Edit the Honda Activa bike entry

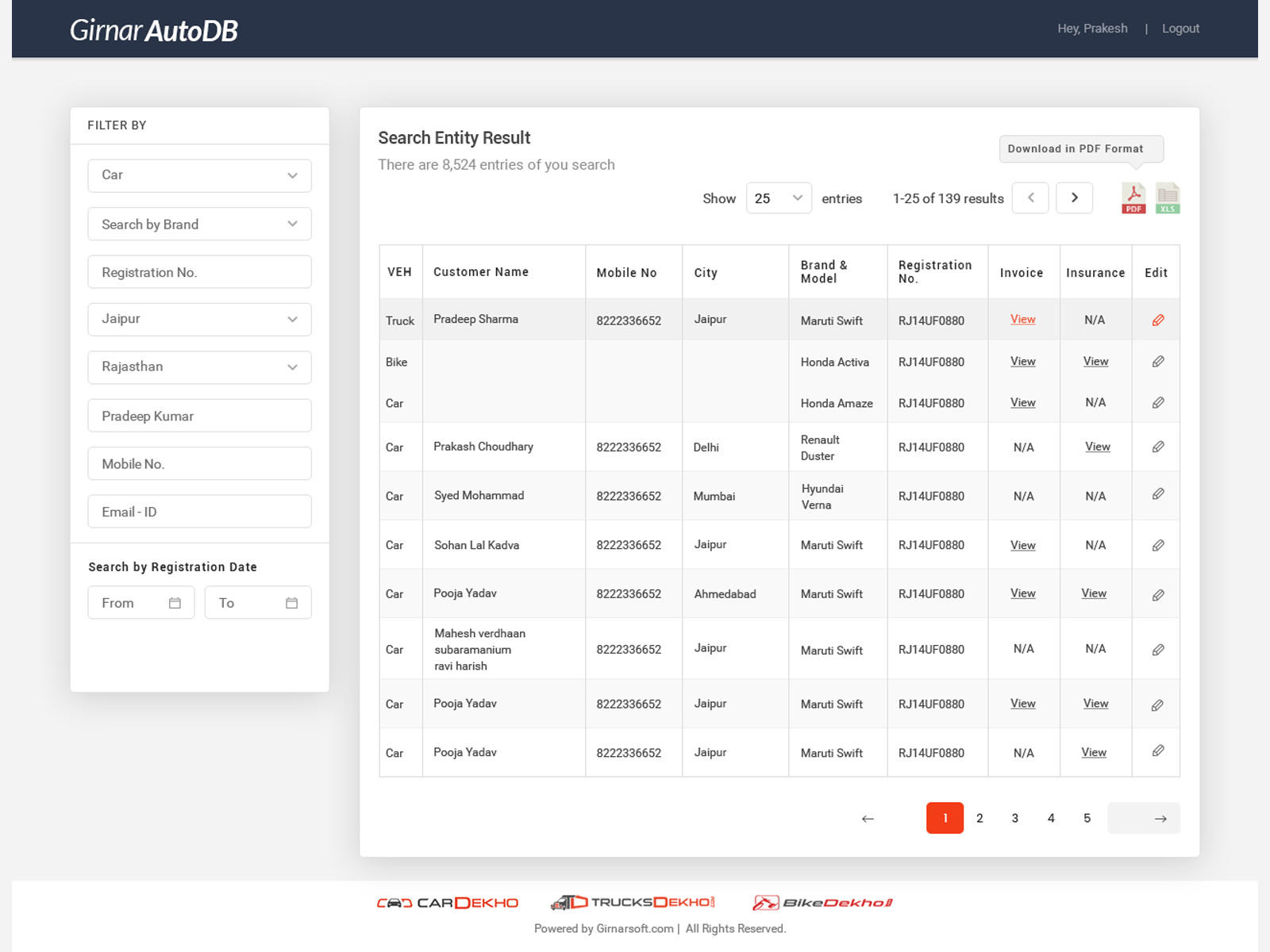pyautogui.click(x=1158, y=362)
